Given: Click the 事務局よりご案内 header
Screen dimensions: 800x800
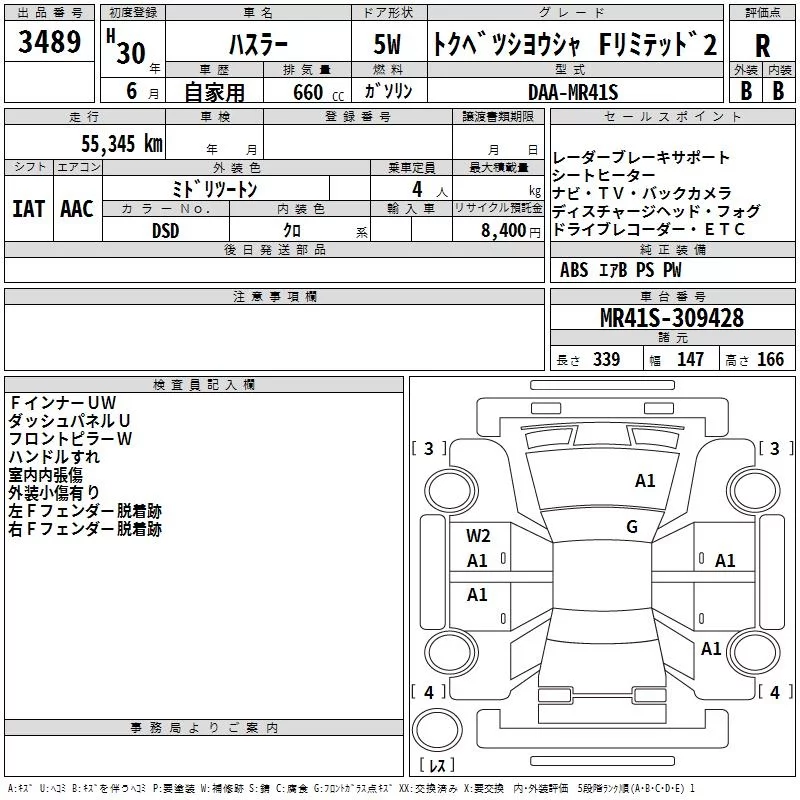Looking at the screenshot, I should [204, 728].
